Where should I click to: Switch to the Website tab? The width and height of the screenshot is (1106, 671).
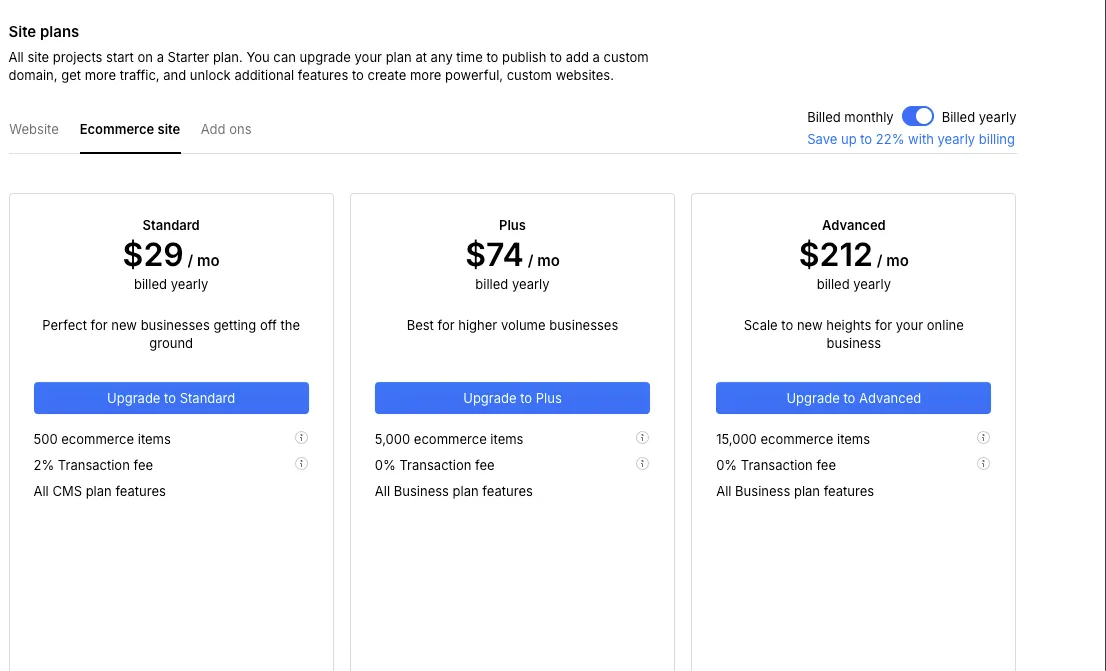coord(34,129)
